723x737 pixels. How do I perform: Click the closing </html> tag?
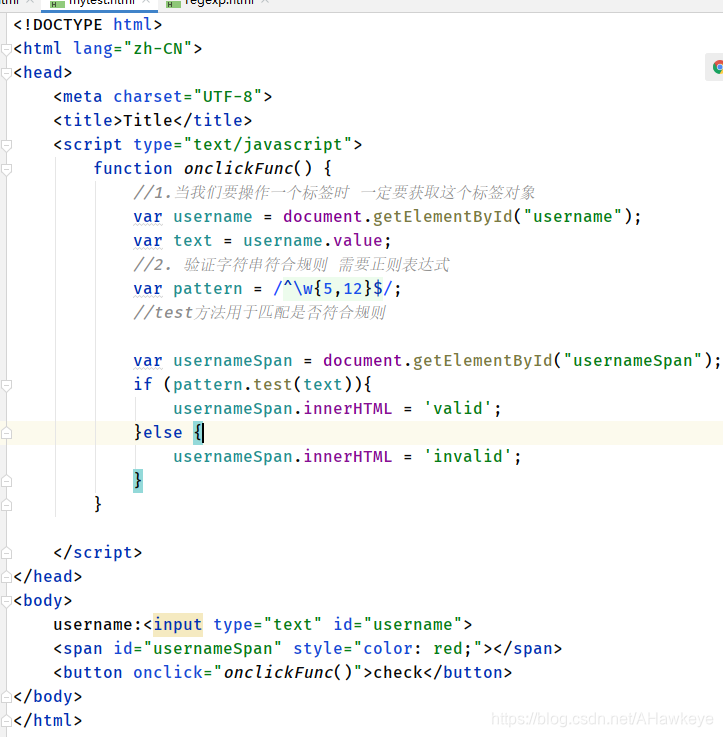48,721
